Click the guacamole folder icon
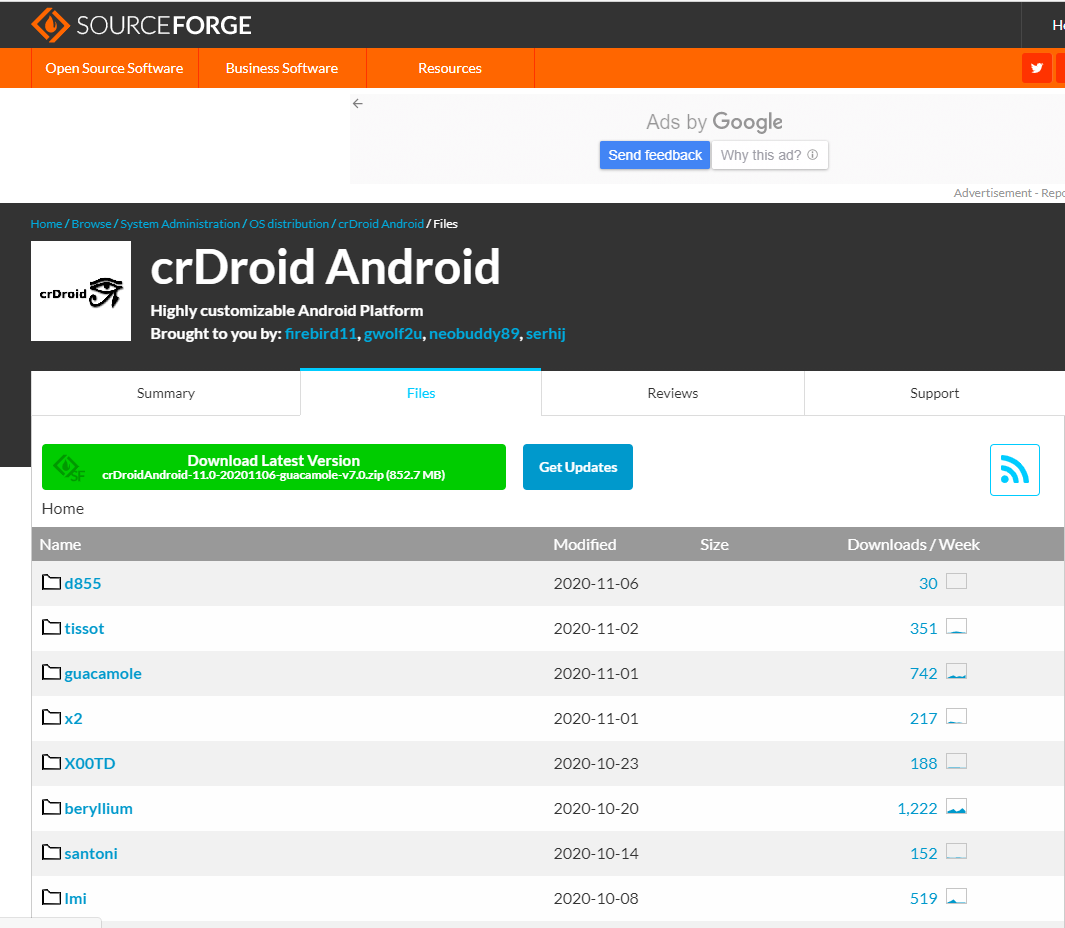The image size is (1065, 928). (51, 672)
